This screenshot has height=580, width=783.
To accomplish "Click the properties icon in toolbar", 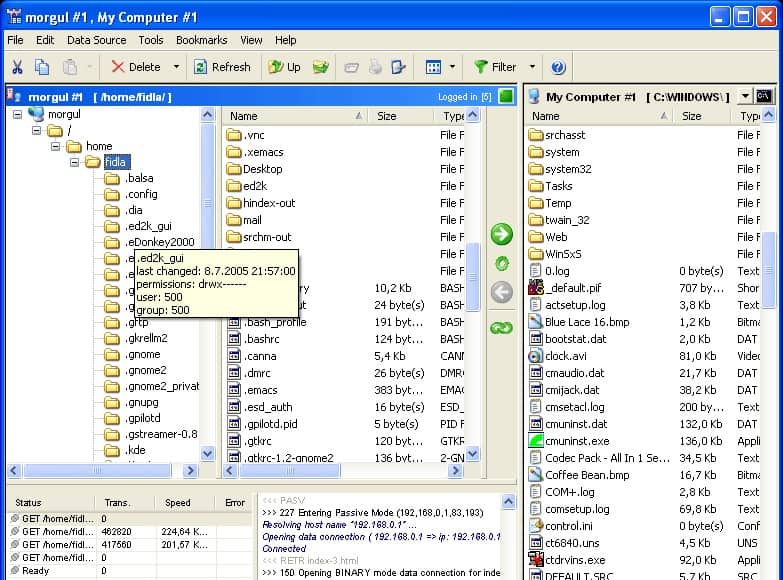I will [376, 67].
